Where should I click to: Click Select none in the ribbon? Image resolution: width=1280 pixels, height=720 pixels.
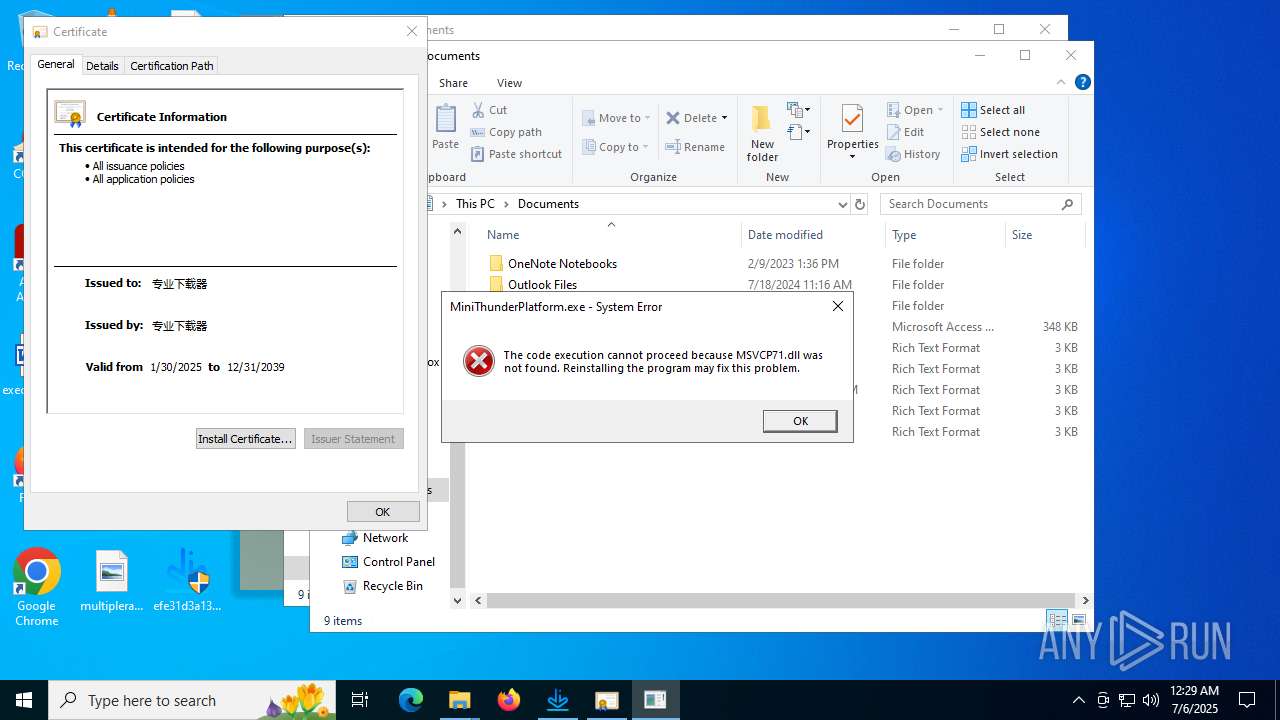pyautogui.click(x=1000, y=132)
